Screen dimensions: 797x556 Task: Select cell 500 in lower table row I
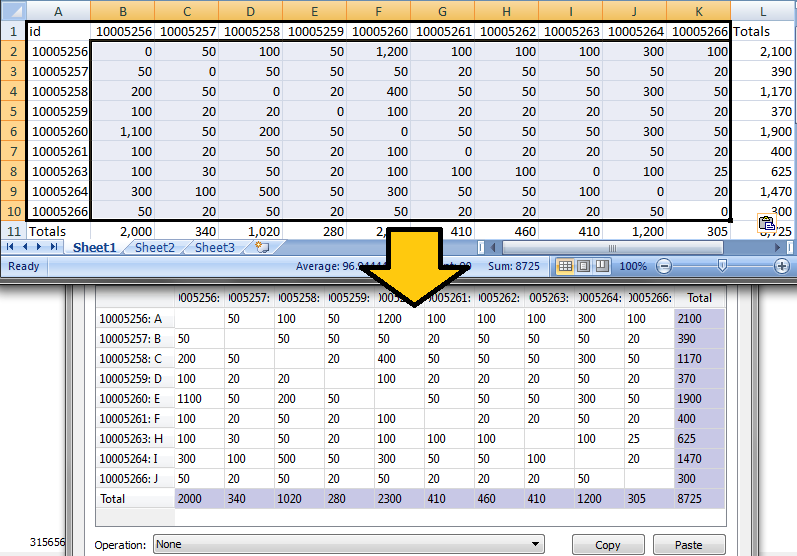(x=299, y=458)
